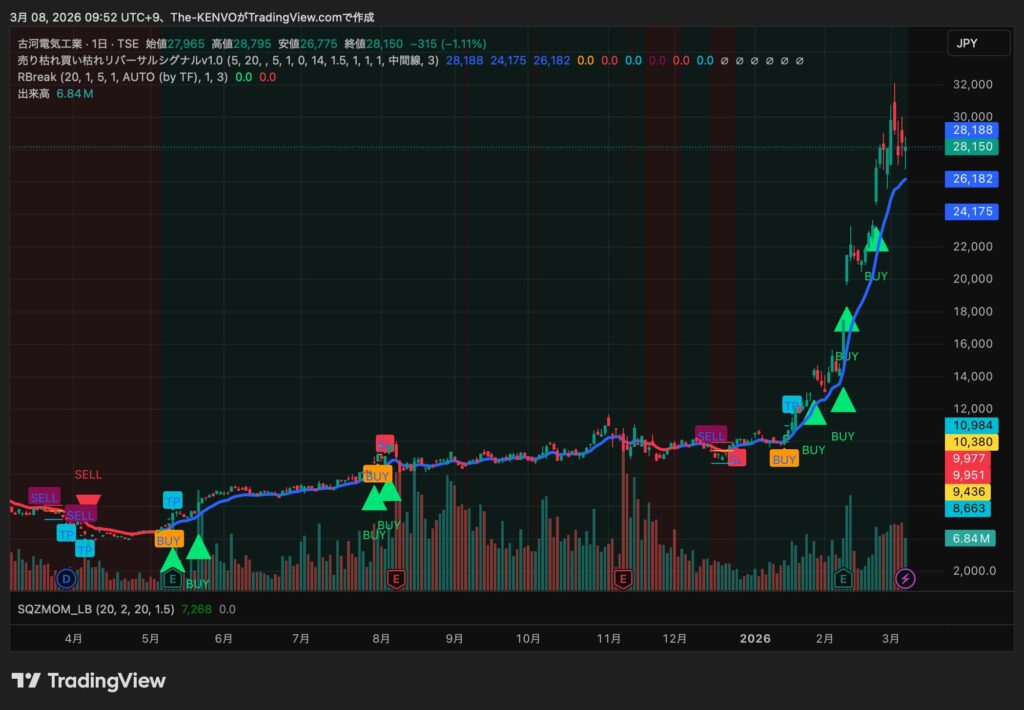Click the red earnings E marker in August
This screenshot has height=710, width=1024.
(x=397, y=578)
